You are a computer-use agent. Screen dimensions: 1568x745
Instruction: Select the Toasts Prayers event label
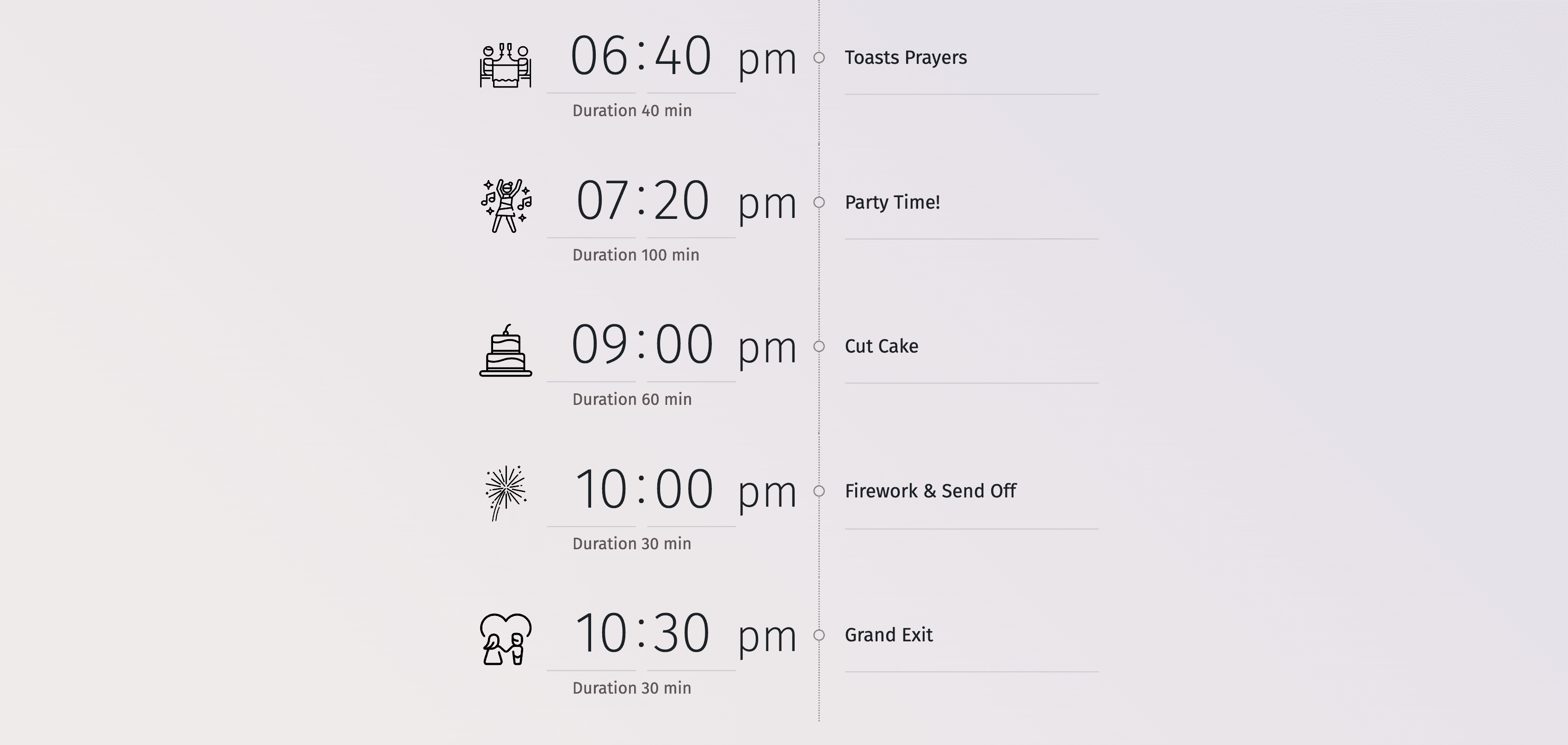pos(901,56)
